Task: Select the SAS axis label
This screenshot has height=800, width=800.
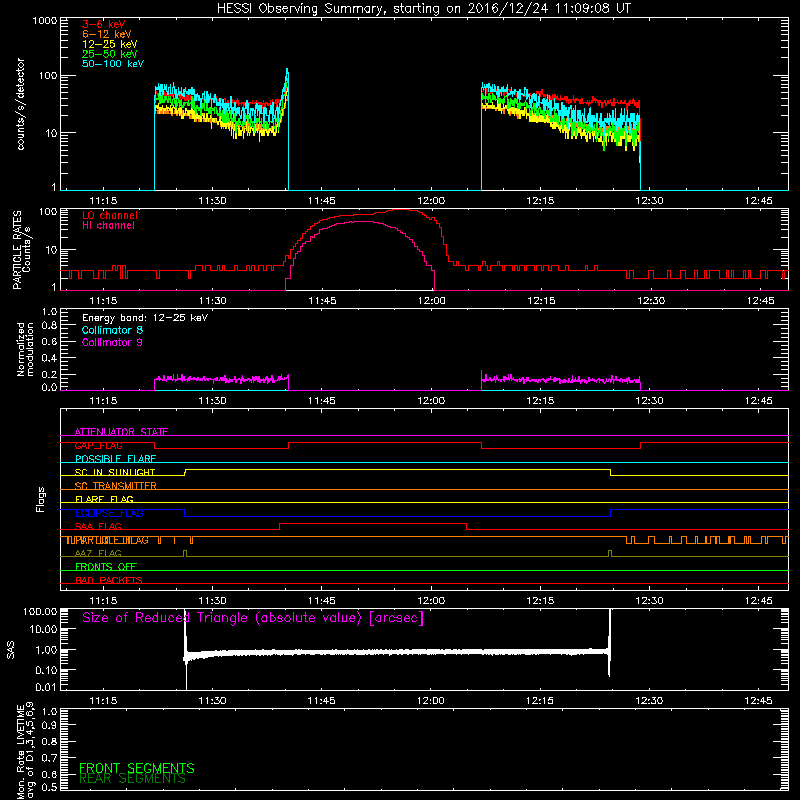Action: pyautogui.click(x=11, y=650)
